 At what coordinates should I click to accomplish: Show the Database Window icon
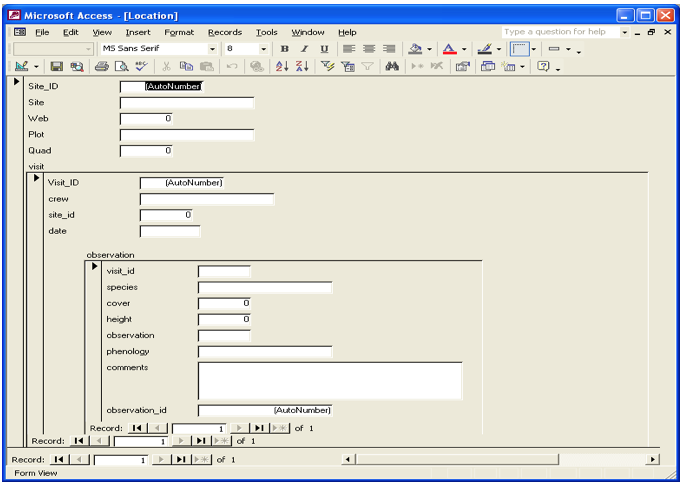(x=487, y=66)
